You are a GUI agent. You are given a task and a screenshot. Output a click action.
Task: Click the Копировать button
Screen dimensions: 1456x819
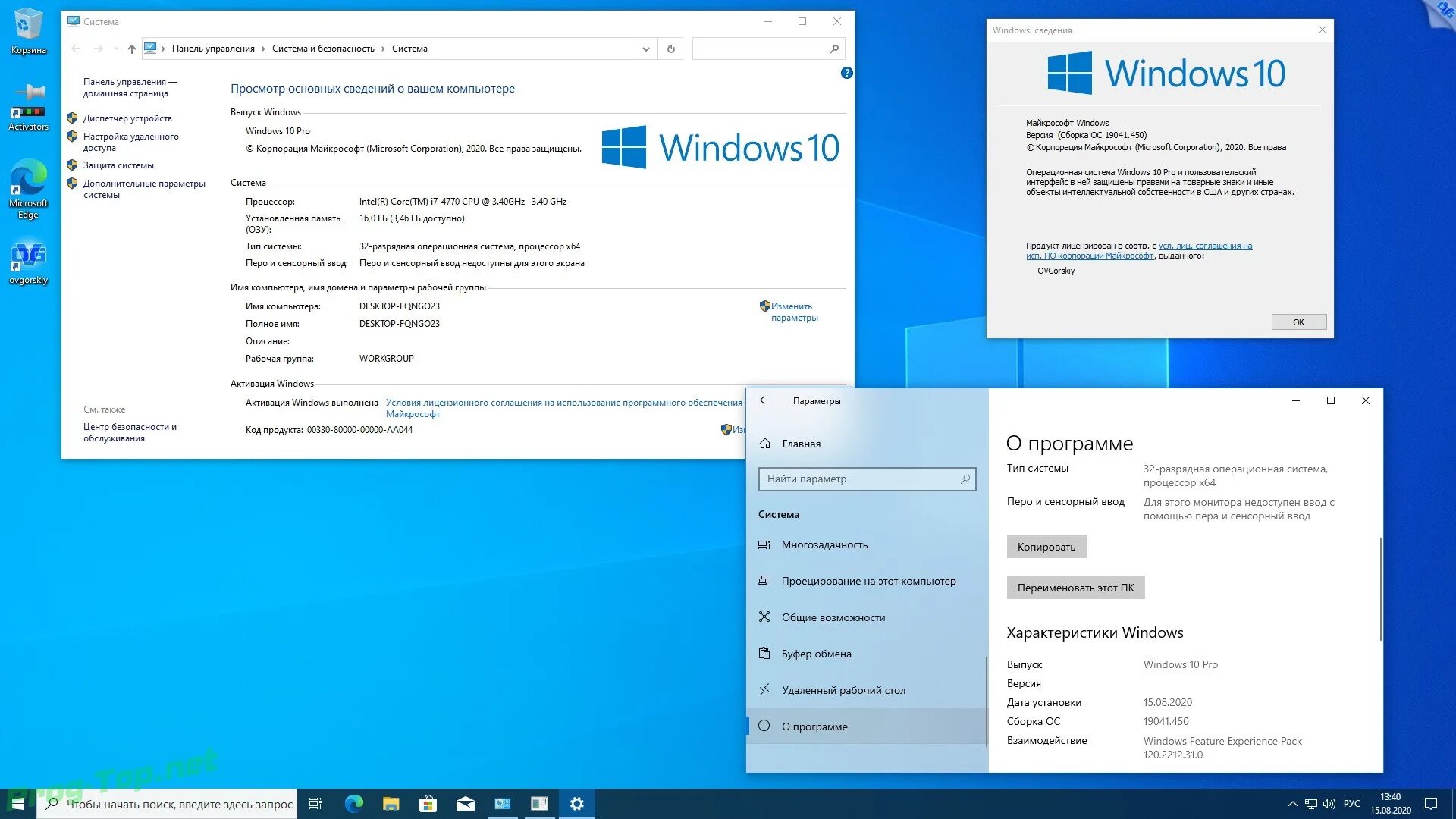click(1046, 547)
